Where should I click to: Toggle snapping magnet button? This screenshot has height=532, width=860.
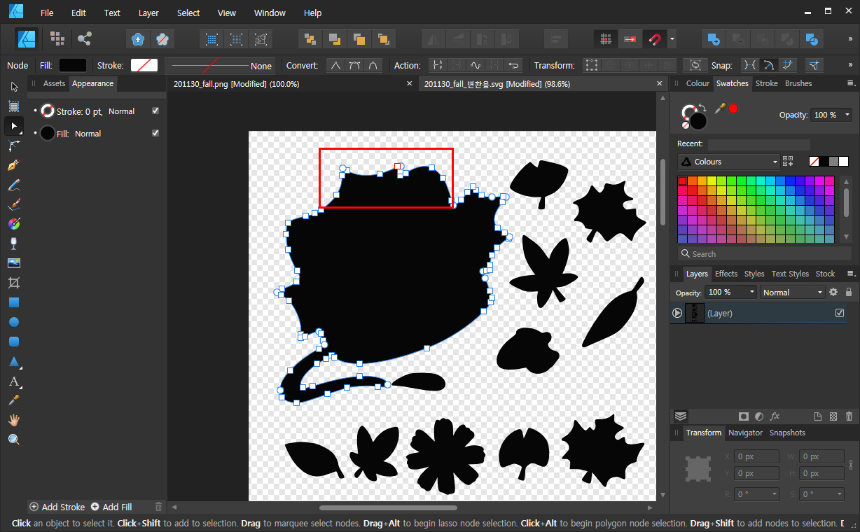pos(654,39)
